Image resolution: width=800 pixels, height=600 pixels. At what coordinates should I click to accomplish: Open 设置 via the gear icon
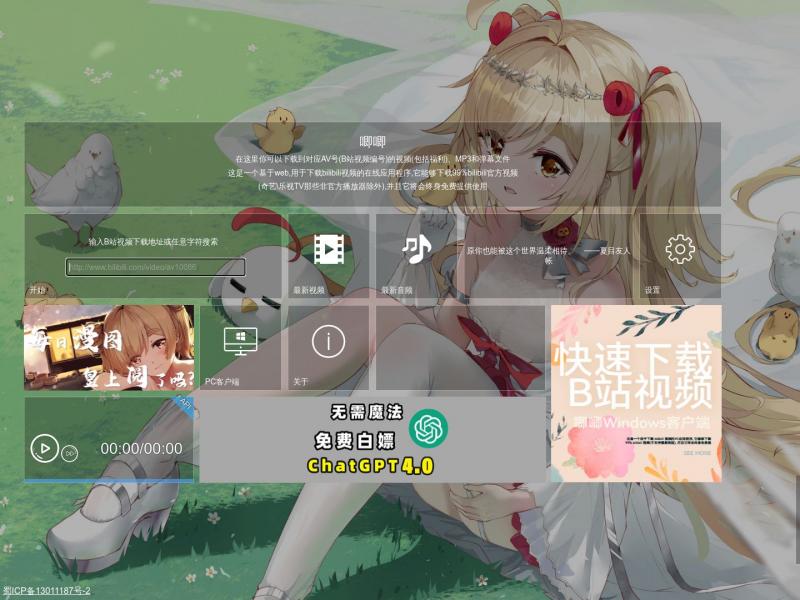tap(680, 249)
